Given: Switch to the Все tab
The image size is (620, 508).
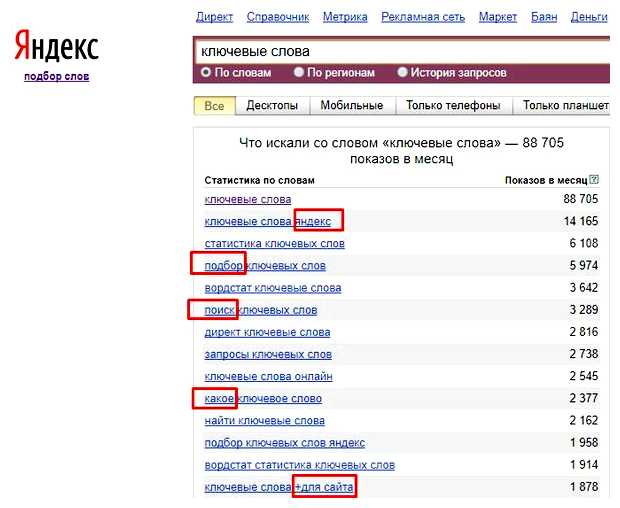Looking at the screenshot, I should 214,106.
